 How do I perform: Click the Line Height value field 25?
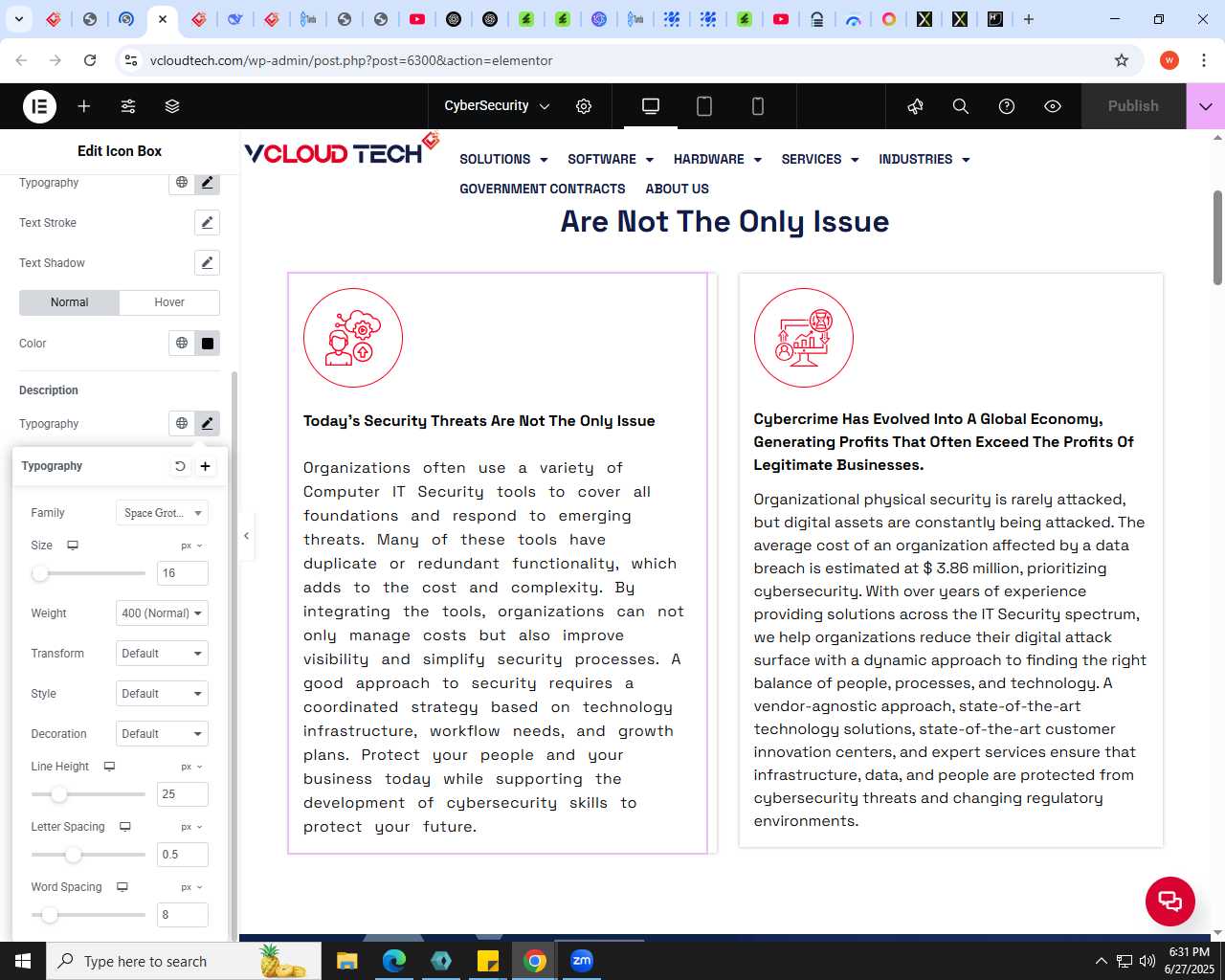tap(182, 794)
